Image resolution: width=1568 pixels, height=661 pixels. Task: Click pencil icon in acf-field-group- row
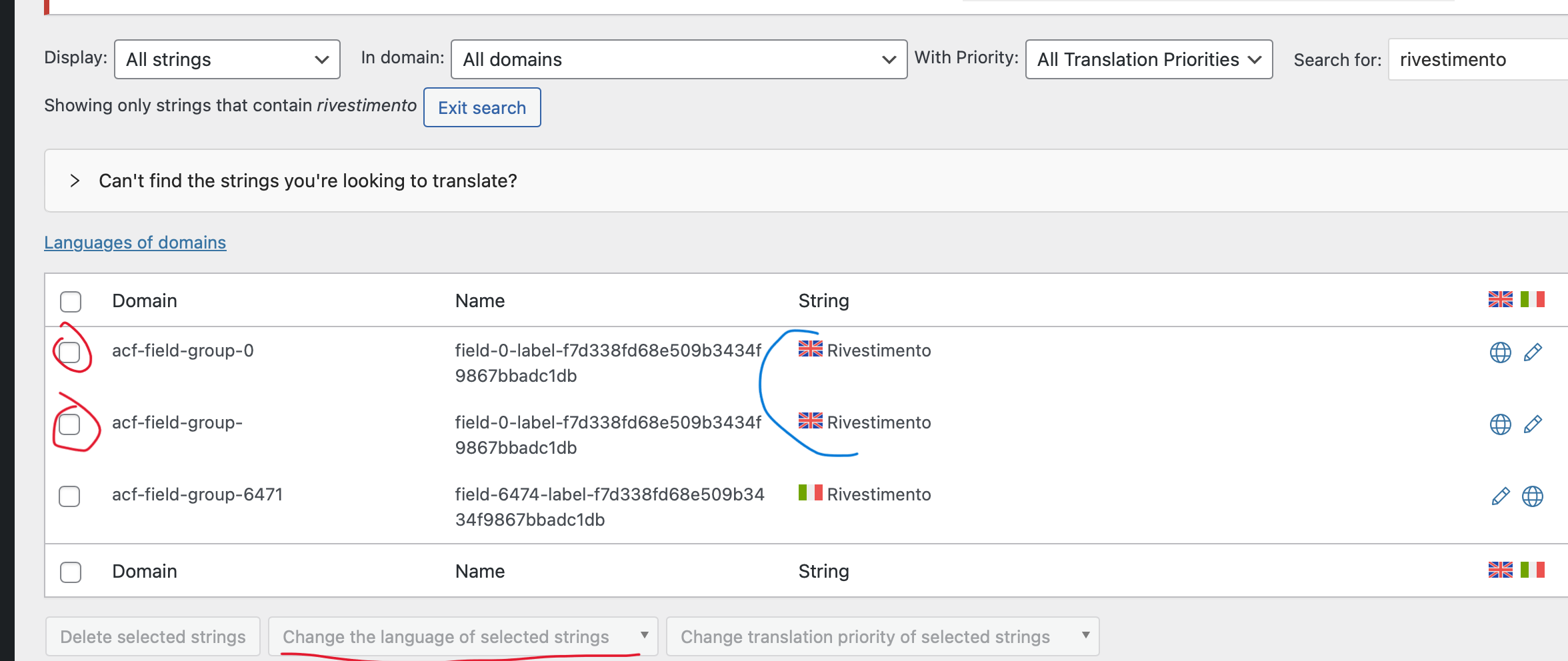[x=1533, y=424]
